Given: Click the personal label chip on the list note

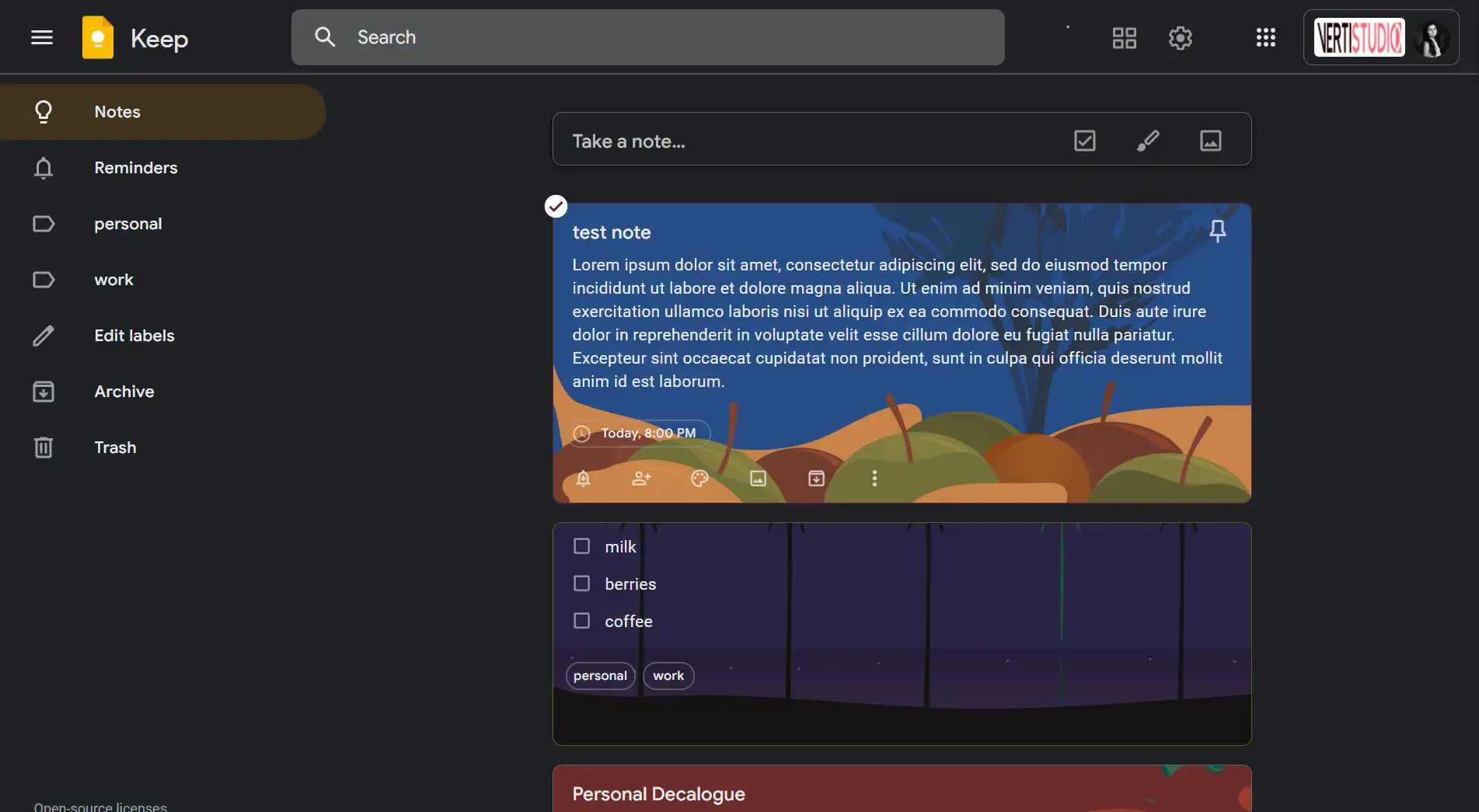Looking at the screenshot, I should click(x=600, y=675).
